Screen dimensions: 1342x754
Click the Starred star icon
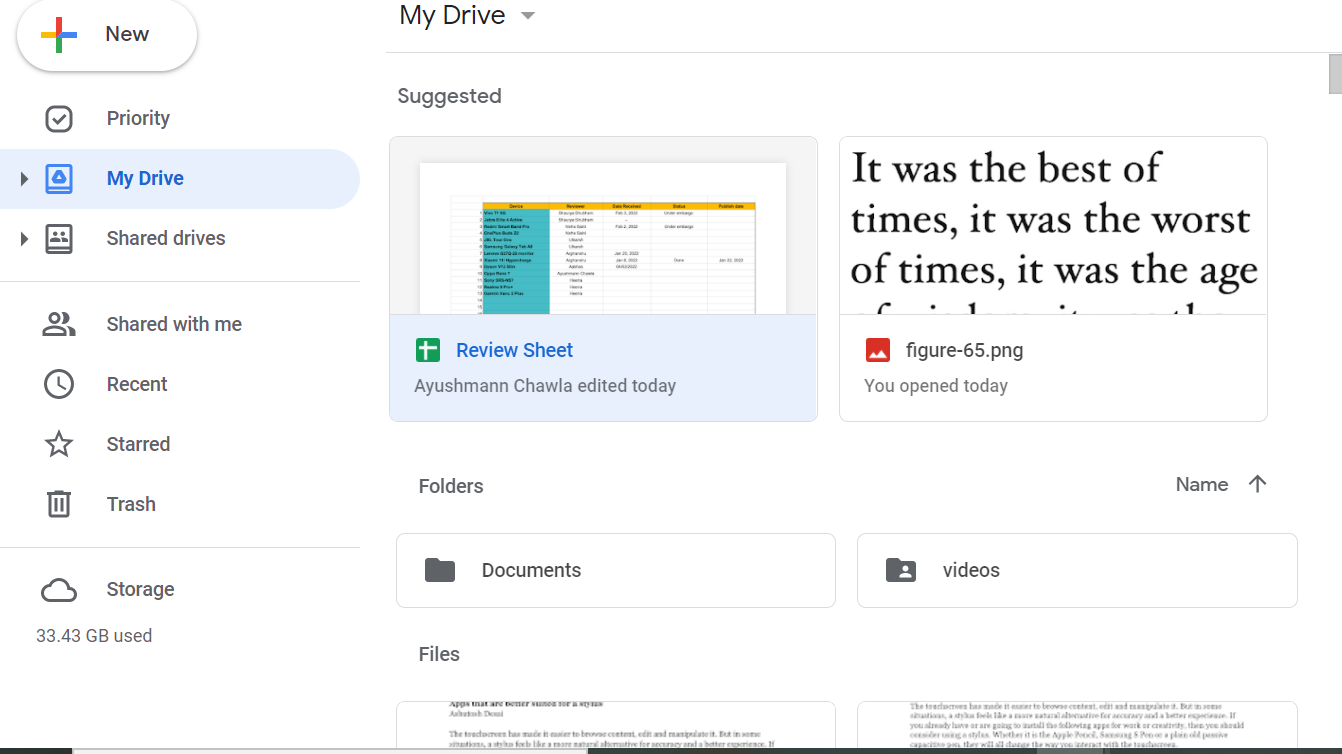tap(59, 444)
